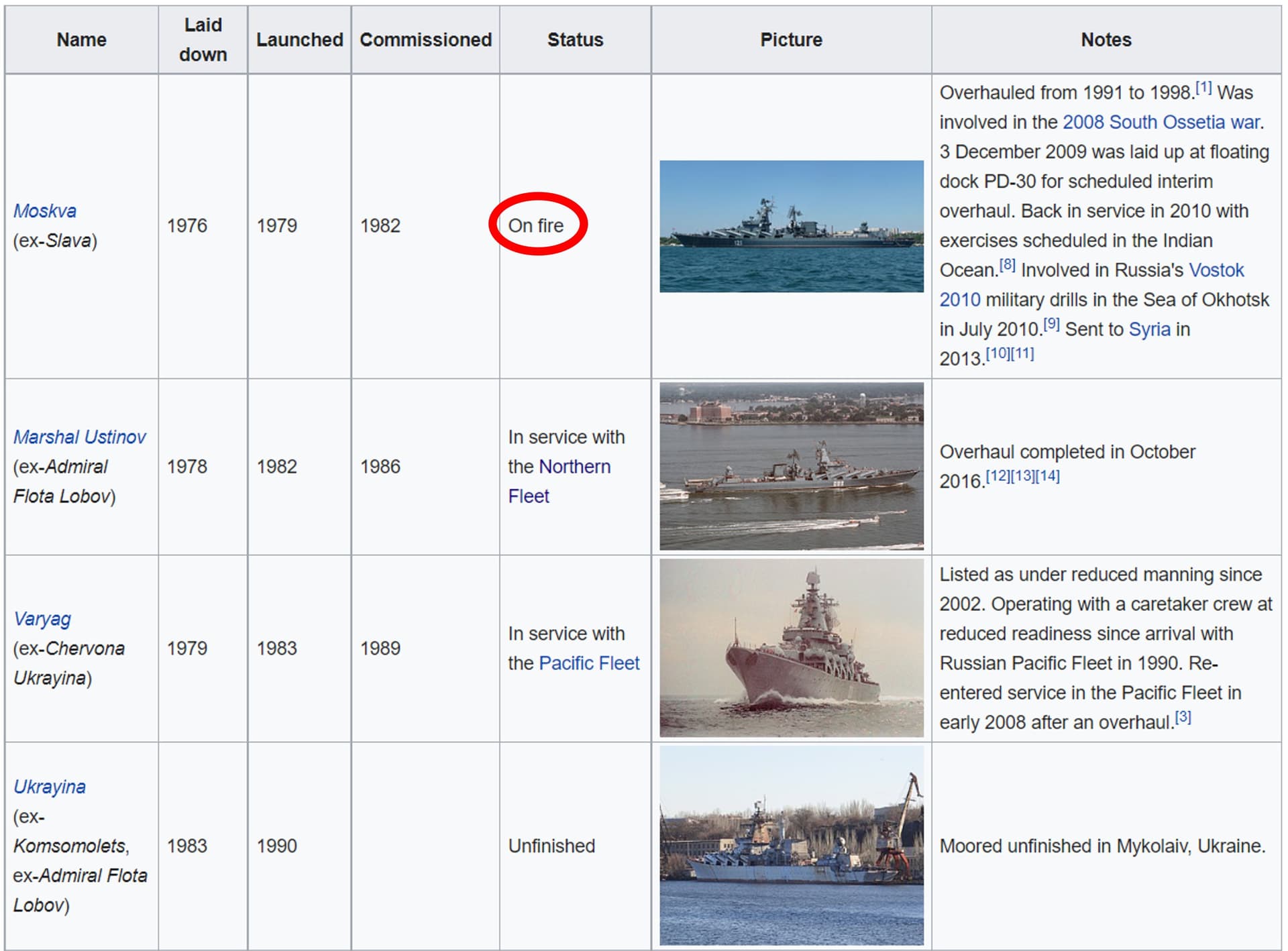View the Ukrayina ship photo
The image size is (1288, 951).
coord(791,845)
